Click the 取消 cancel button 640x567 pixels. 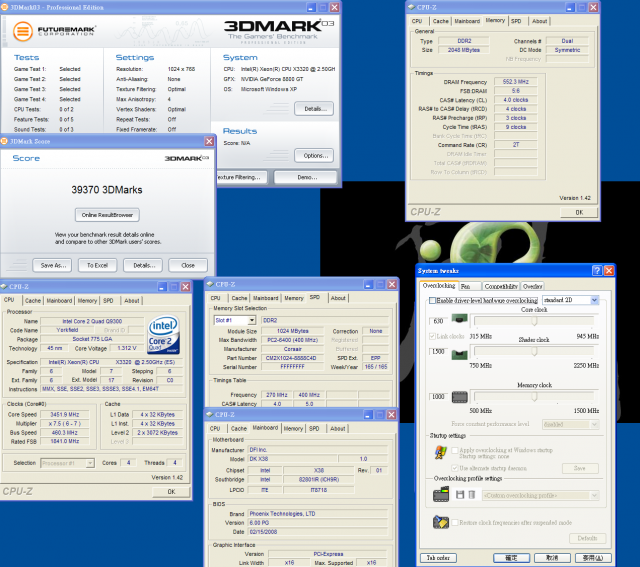click(x=552, y=558)
